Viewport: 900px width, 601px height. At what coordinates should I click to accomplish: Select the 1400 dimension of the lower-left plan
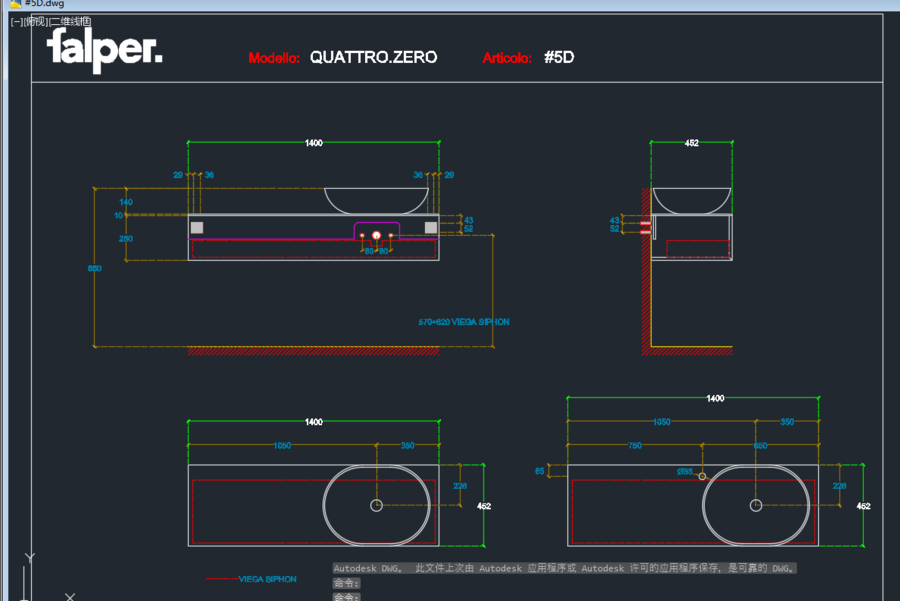(313, 422)
